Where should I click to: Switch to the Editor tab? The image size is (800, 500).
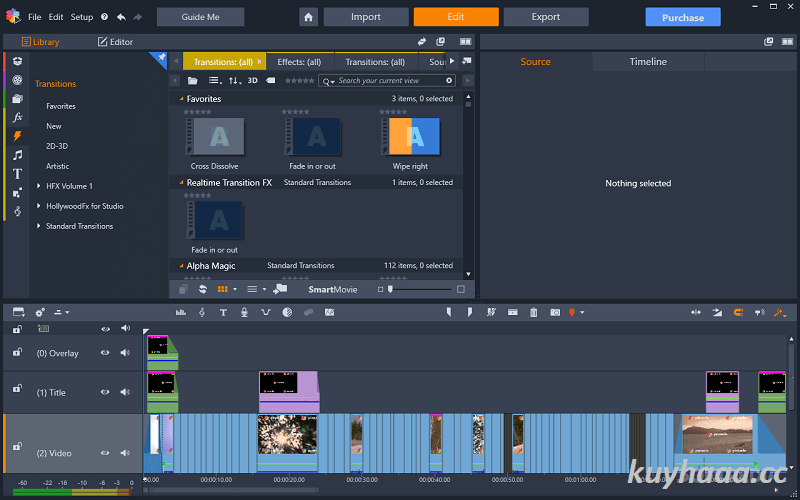pyautogui.click(x=115, y=42)
